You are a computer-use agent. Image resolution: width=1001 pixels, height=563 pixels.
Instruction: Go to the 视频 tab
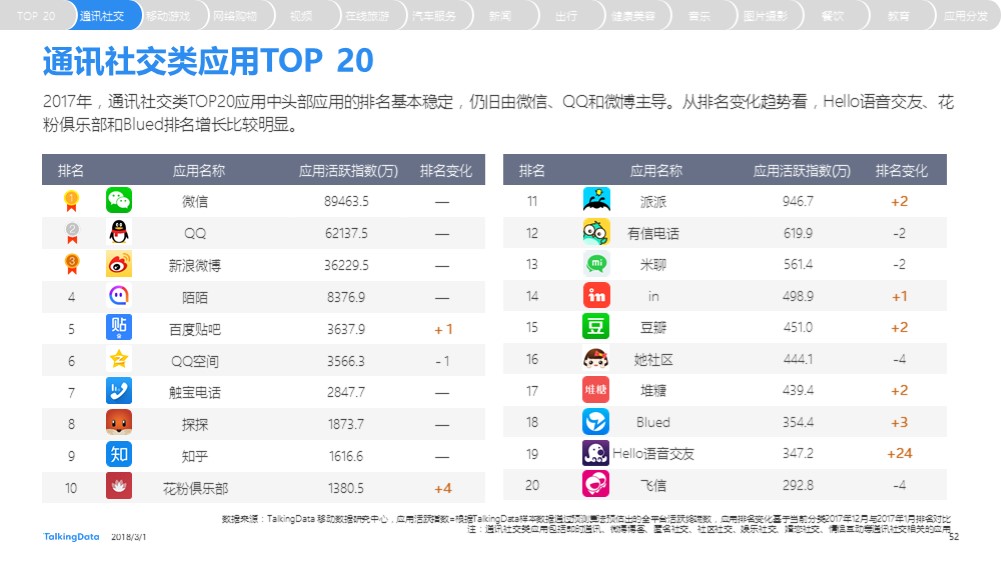point(301,16)
